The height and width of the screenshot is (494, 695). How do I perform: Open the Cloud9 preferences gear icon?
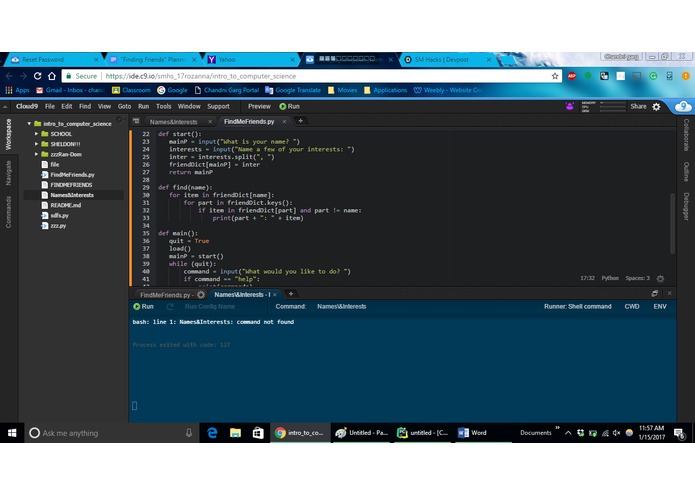[x=656, y=106]
